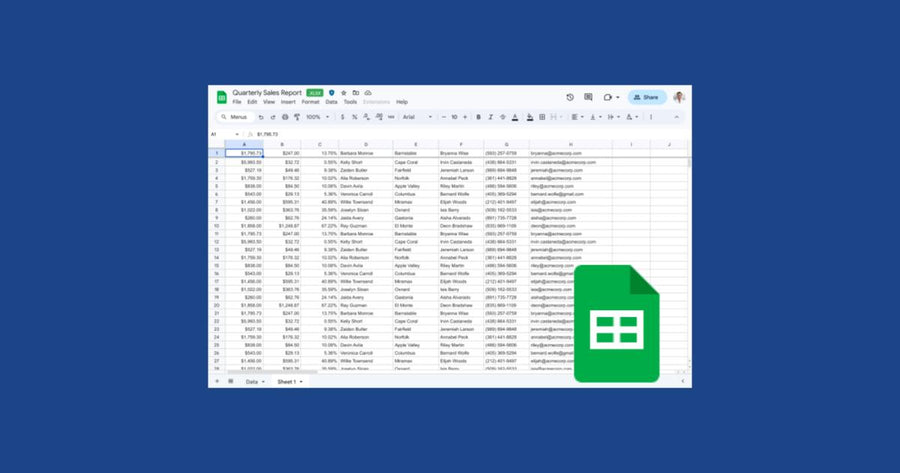Click the Undo arrow

261,117
